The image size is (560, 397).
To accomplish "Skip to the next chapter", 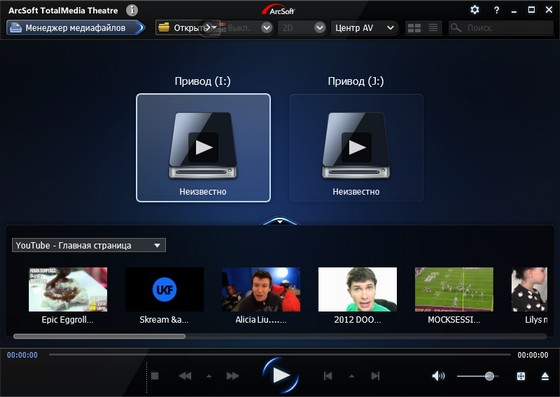I will (375, 376).
